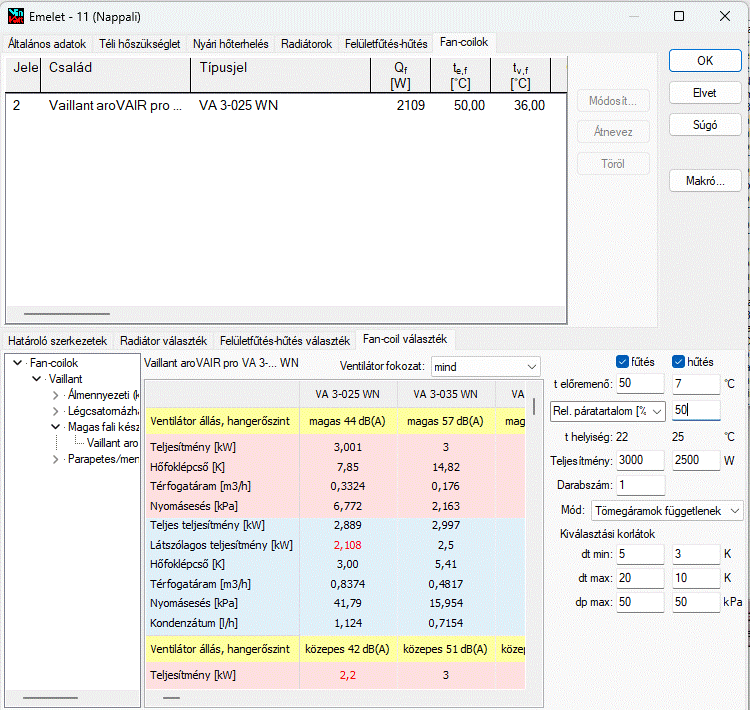Open the Határoló szerkezetek tab
The image size is (750, 710).
coord(57,341)
